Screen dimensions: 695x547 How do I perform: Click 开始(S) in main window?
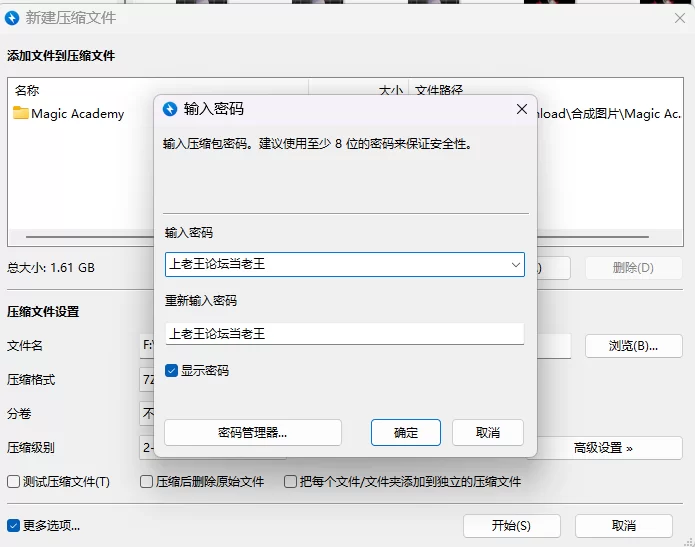click(x=511, y=526)
